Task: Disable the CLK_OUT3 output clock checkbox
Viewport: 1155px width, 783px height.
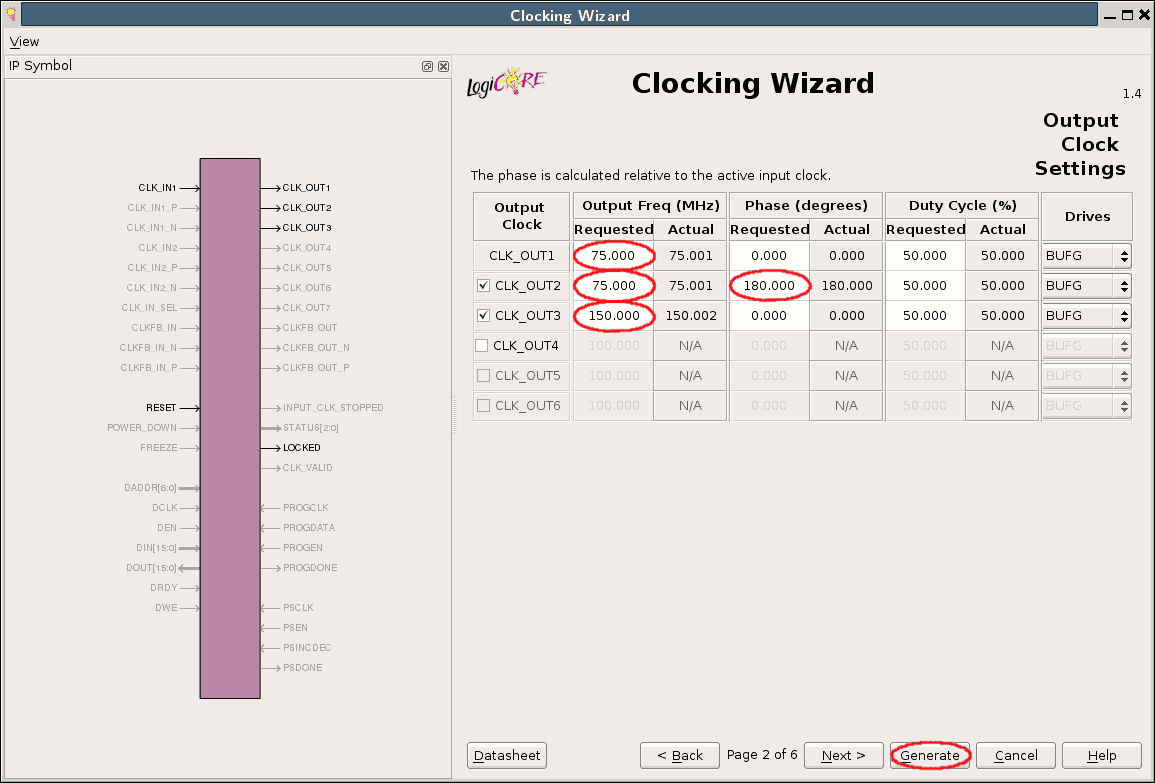Action: [484, 316]
